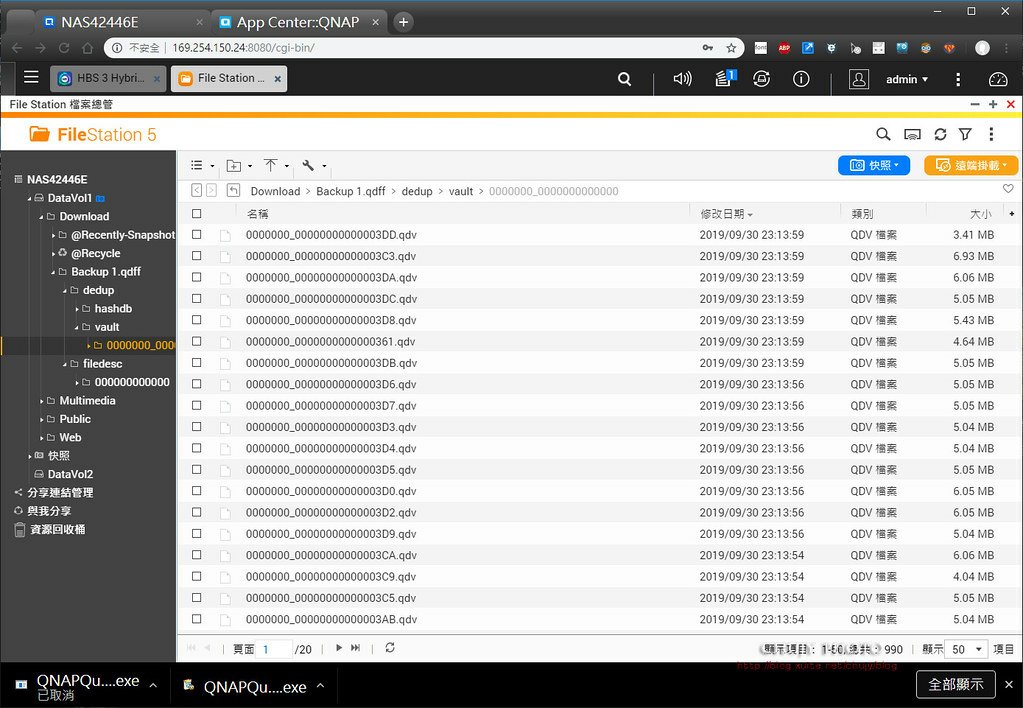Open background tasks icon with badge

point(724,78)
